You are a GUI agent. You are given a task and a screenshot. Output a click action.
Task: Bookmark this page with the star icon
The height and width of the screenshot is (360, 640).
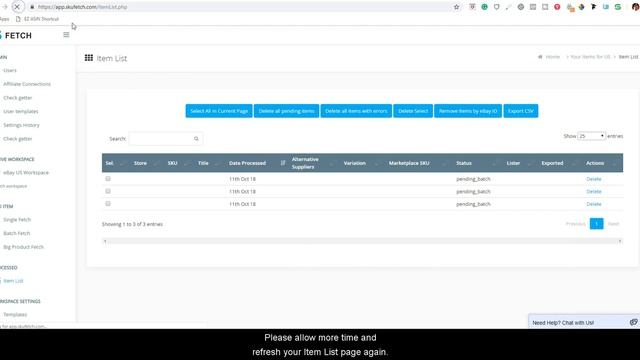point(456,7)
